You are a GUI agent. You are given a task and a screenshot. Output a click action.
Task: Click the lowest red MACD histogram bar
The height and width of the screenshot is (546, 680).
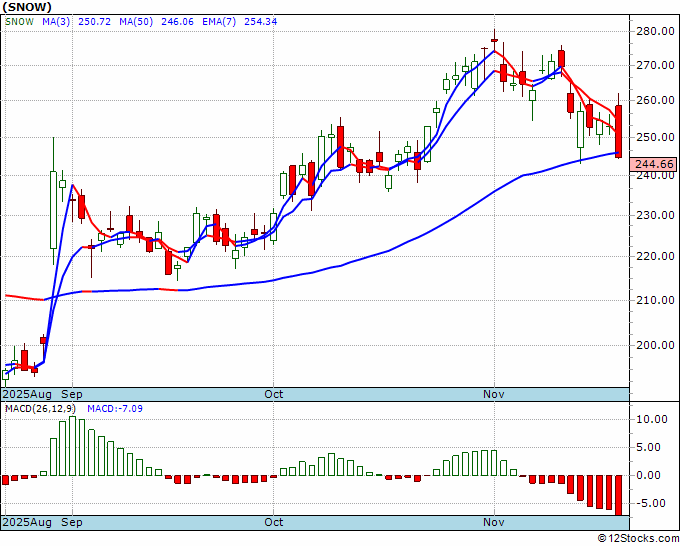click(x=618, y=495)
